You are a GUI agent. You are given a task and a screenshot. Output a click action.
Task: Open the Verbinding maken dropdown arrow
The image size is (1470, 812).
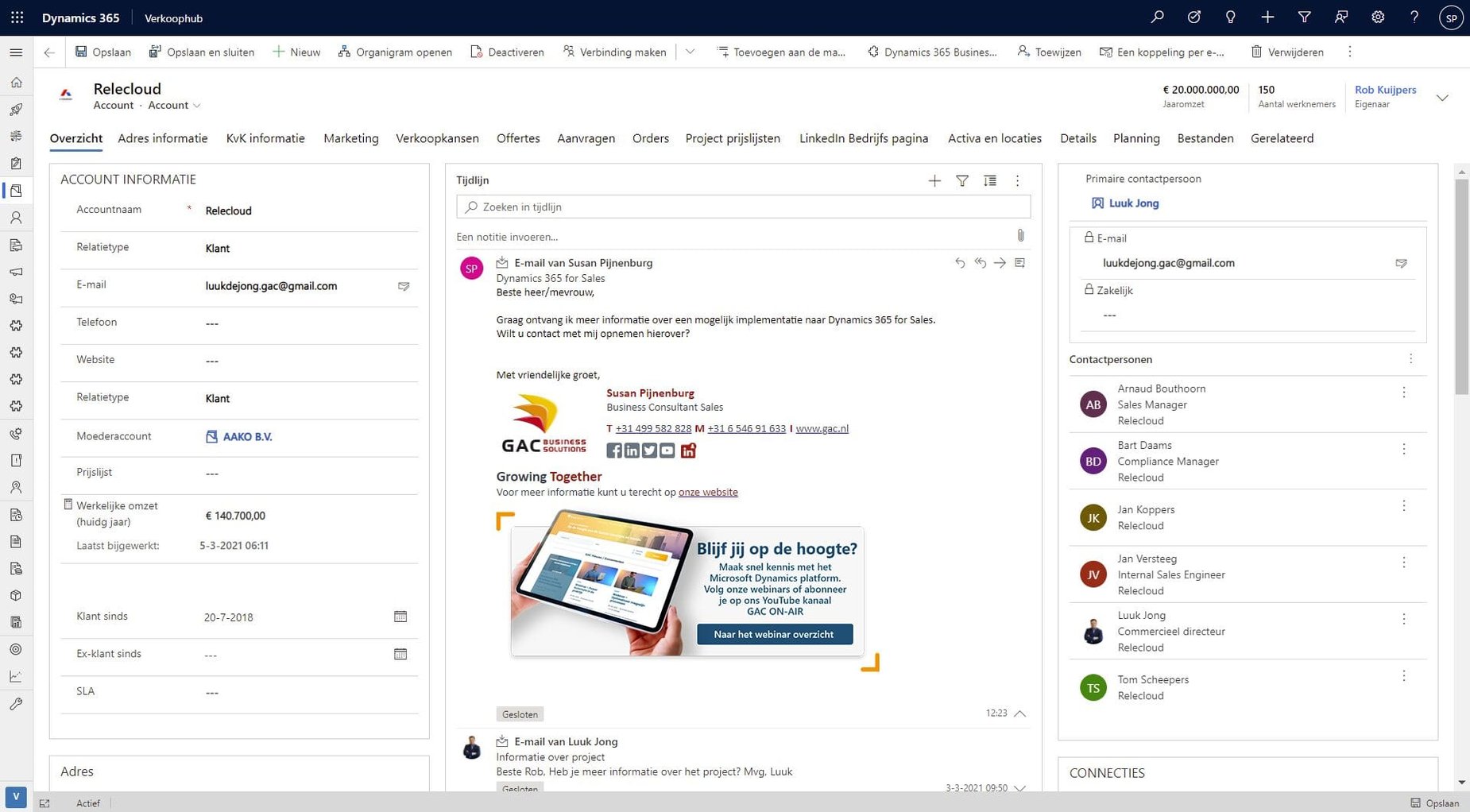[x=690, y=52]
